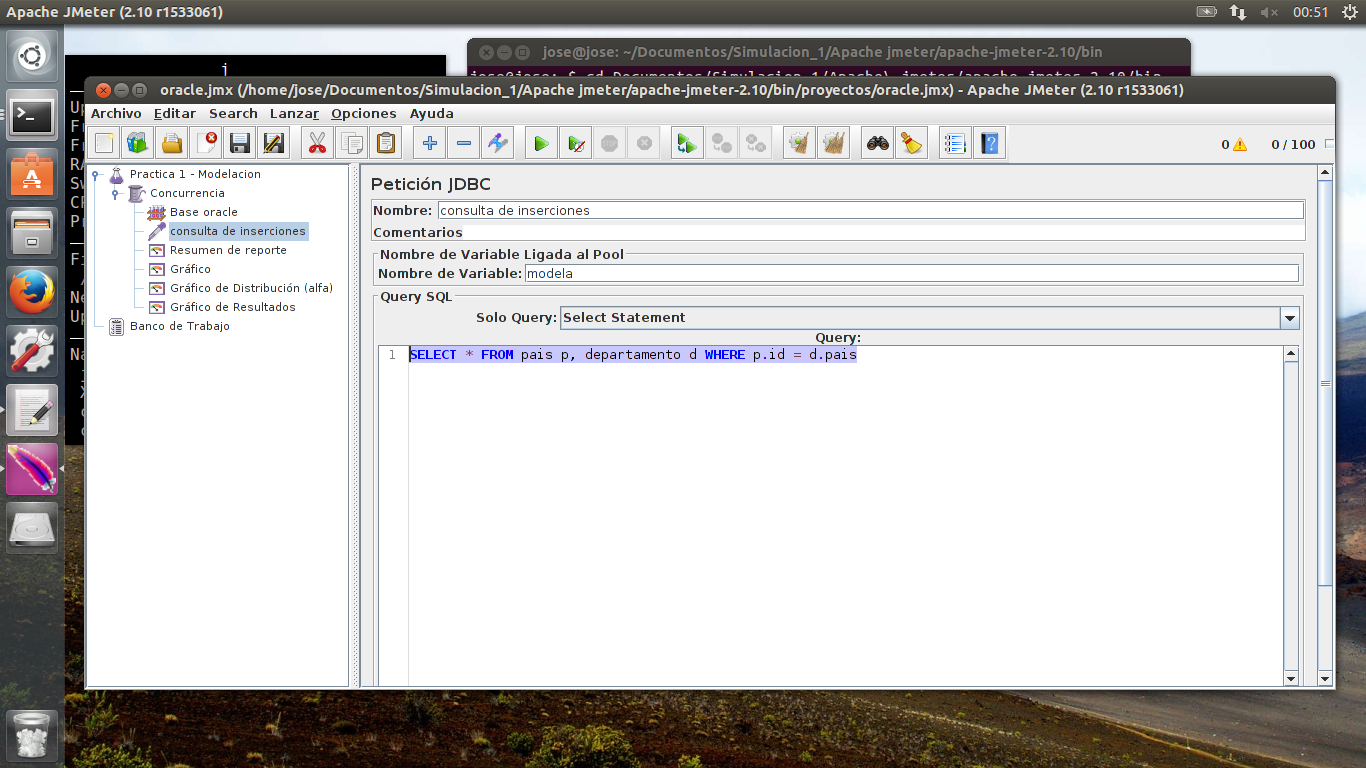1366x768 pixels.
Task: Select Practica 1 - Modelacion tree node
Action: coord(195,174)
